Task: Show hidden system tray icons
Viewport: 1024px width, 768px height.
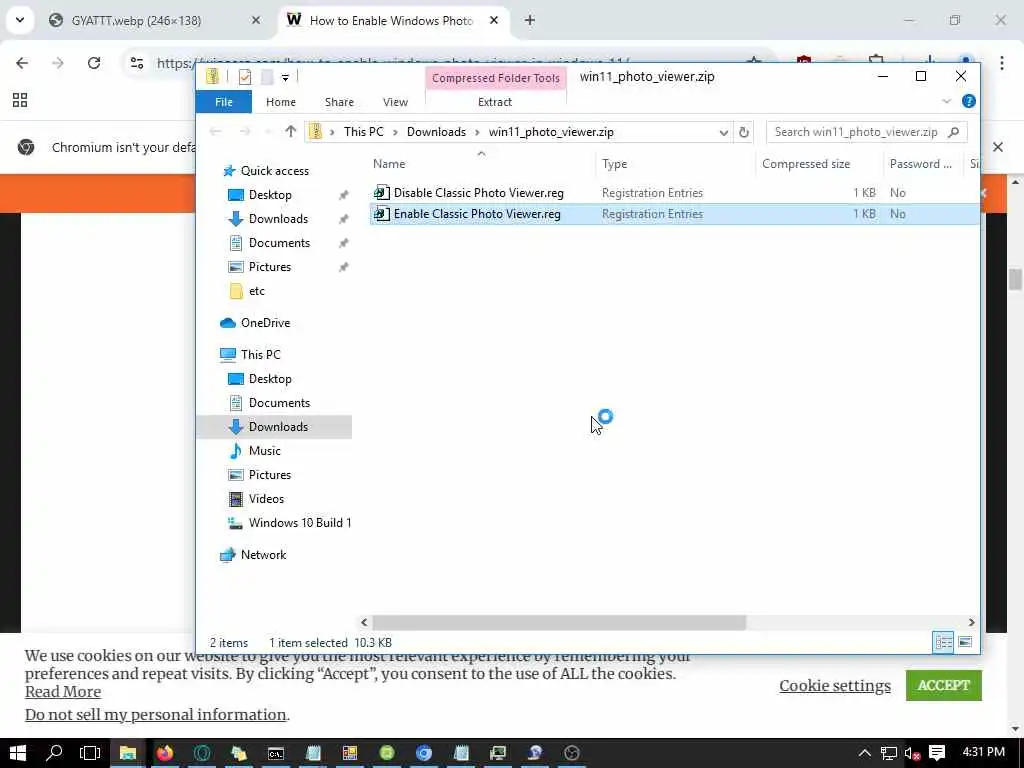Action: click(x=864, y=753)
